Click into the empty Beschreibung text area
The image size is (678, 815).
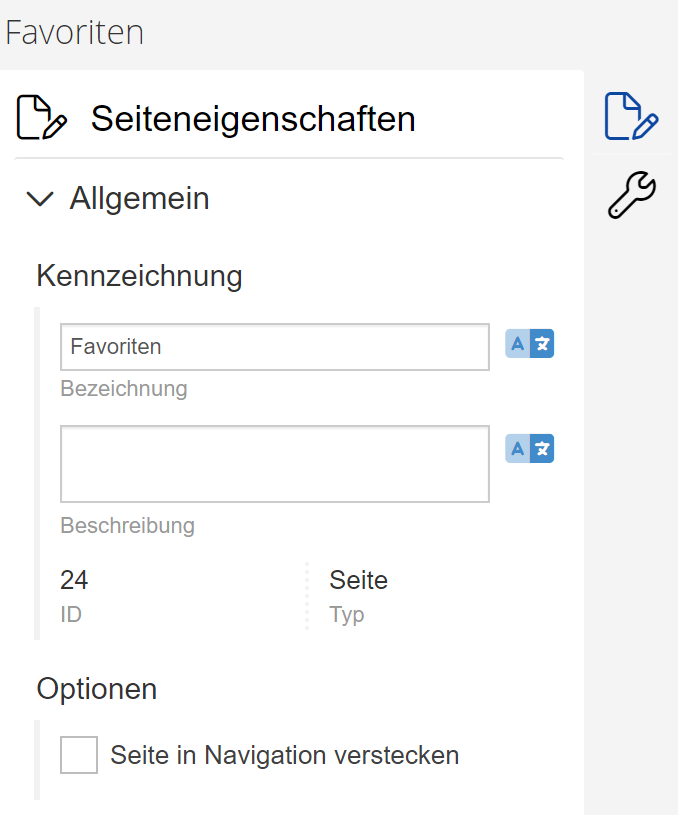point(275,464)
